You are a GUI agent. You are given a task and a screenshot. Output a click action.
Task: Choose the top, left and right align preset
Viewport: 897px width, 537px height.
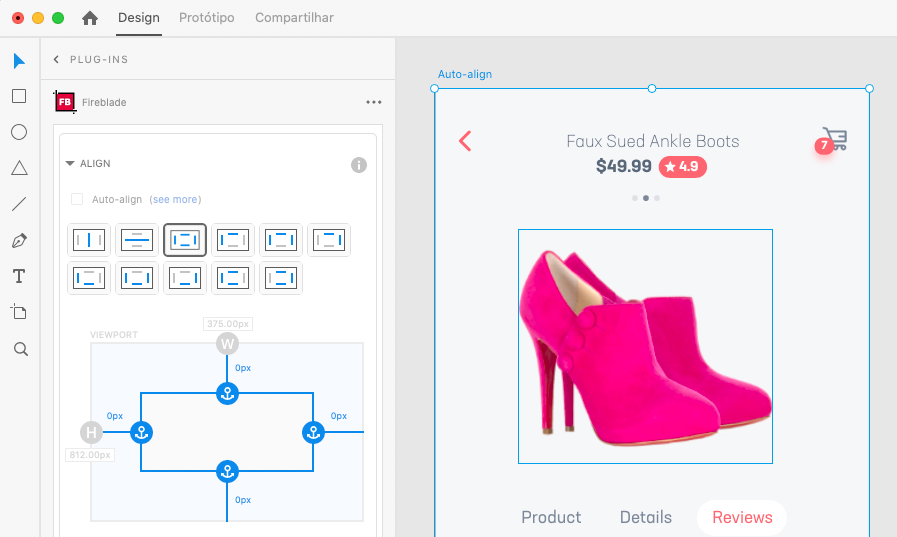click(x=281, y=240)
